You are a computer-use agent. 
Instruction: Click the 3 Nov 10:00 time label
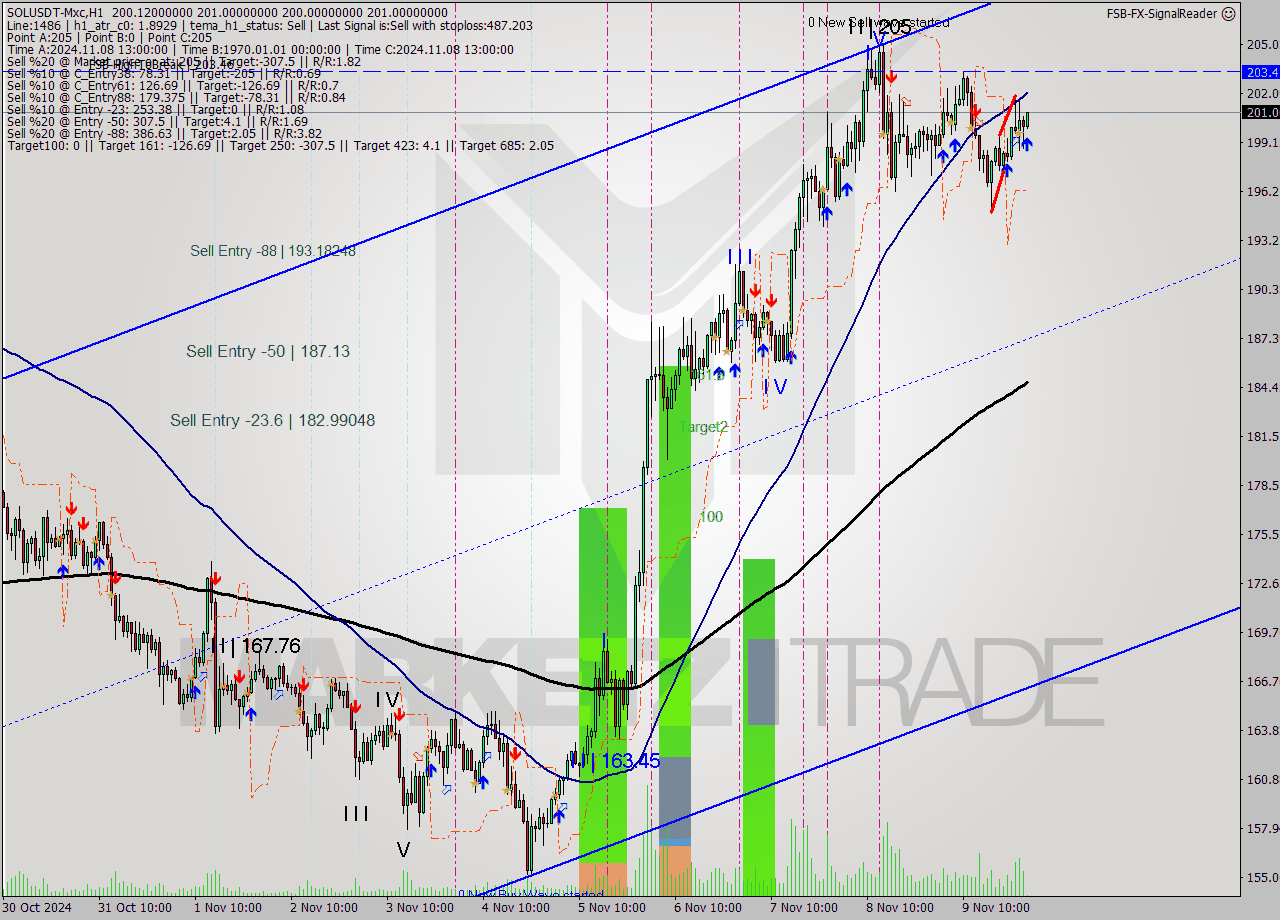click(x=419, y=908)
